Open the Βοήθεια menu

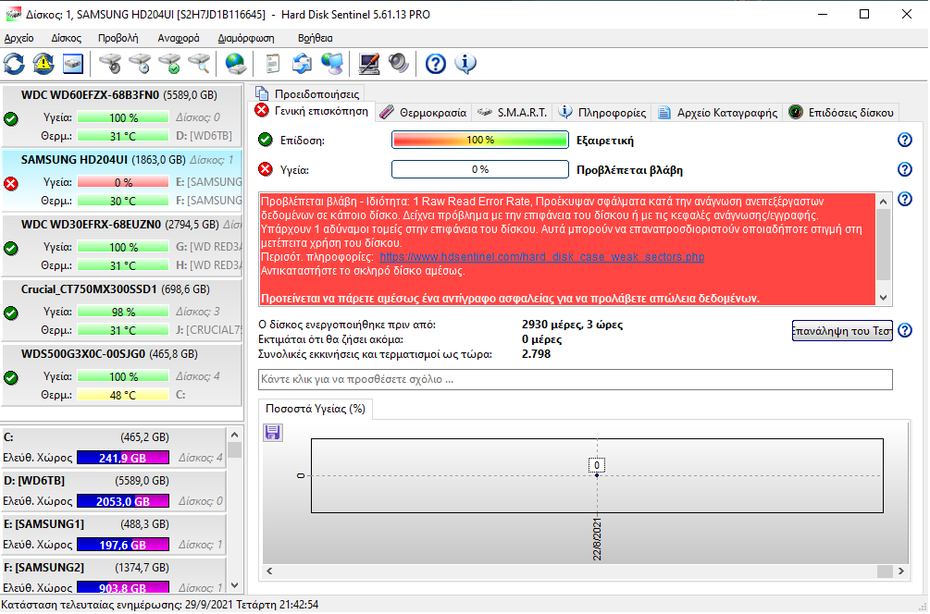point(315,38)
